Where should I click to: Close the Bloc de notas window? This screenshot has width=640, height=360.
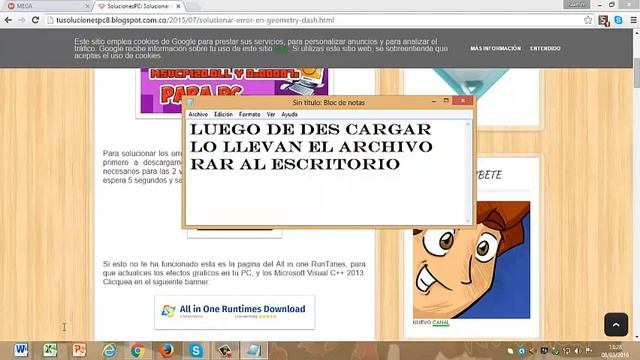coord(463,100)
